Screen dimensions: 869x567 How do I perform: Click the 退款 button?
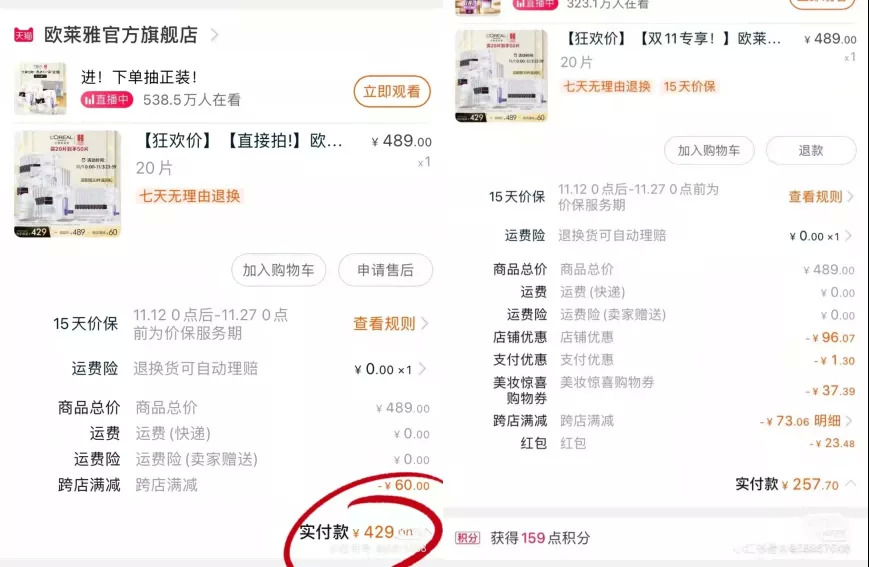coord(811,150)
